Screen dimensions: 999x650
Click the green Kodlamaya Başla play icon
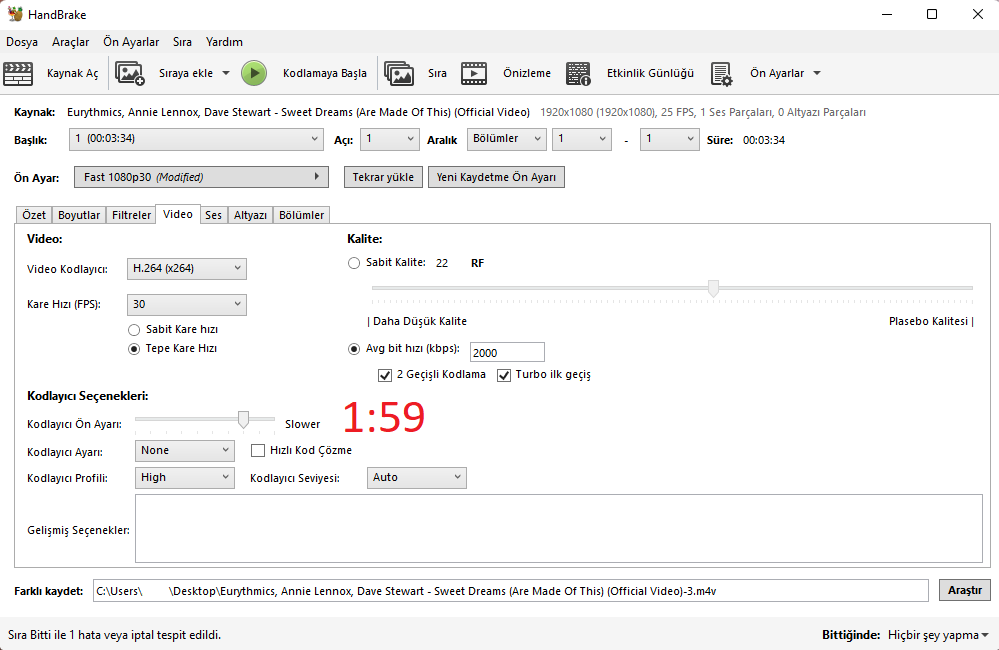click(x=254, y=73)
